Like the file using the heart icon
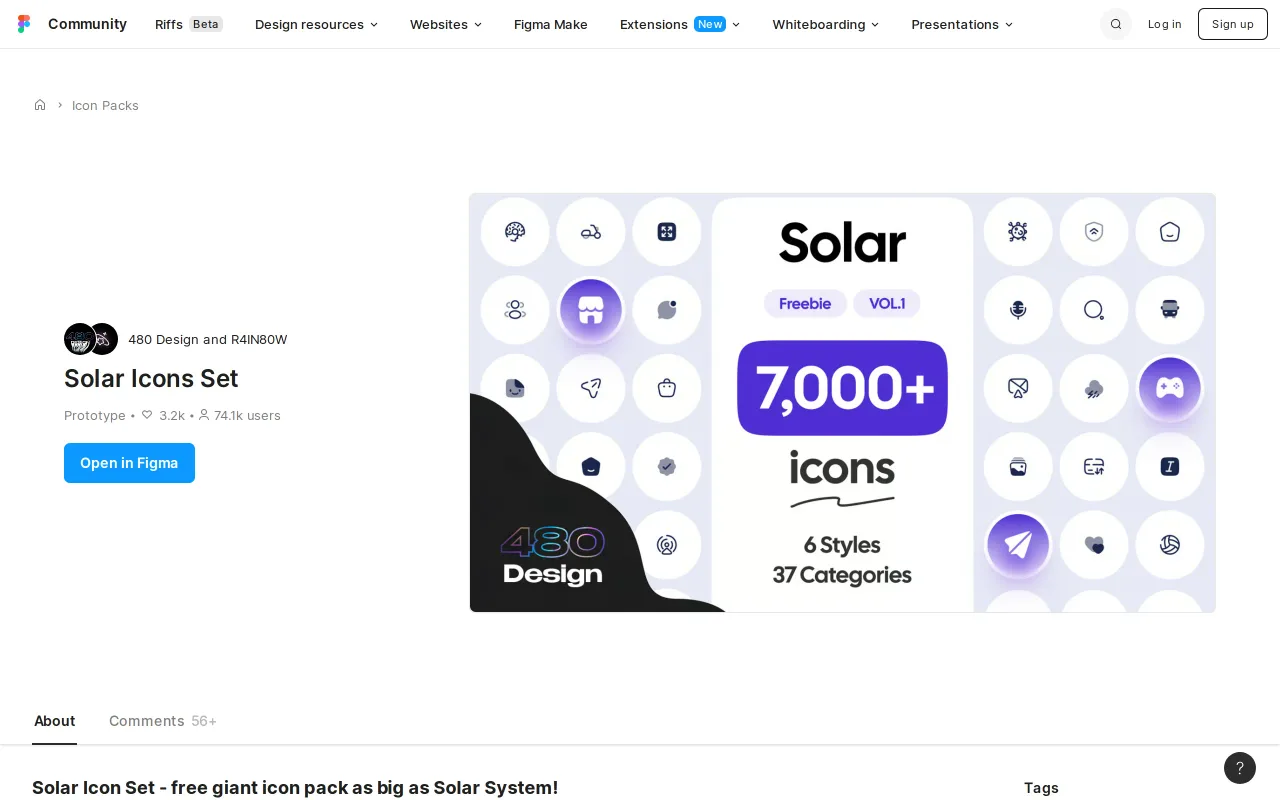The width and height of the screenshot is (1280, 800). pyautogui.click(x=147, y=415)
